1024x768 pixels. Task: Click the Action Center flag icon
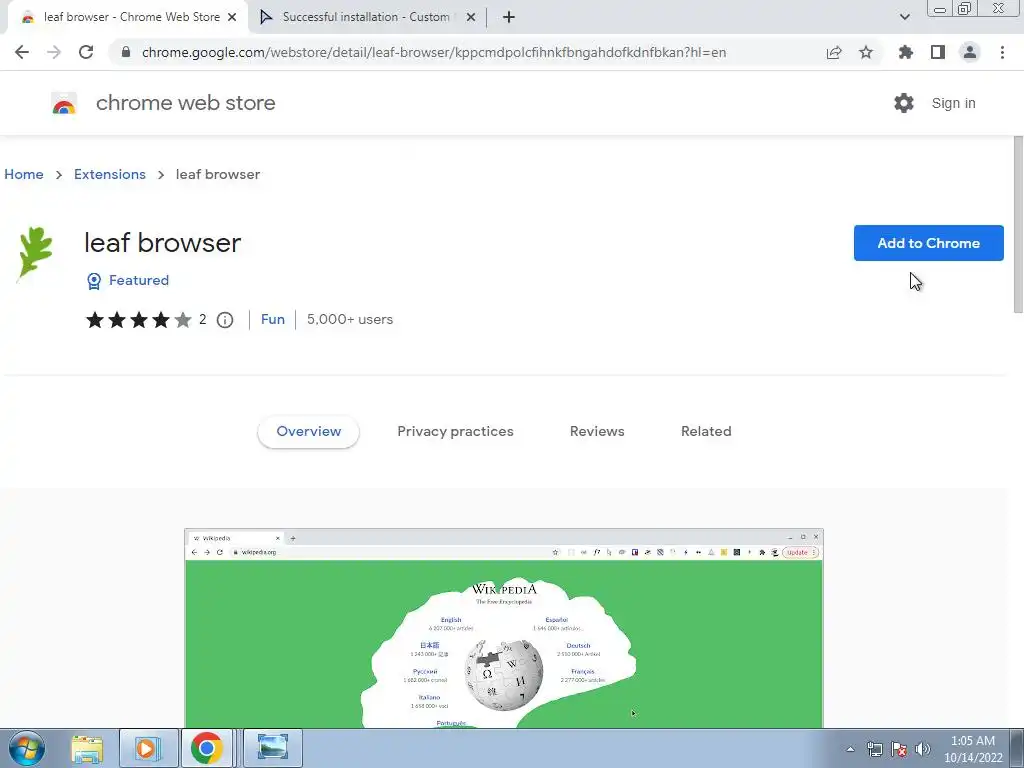(x=899, y=749)
